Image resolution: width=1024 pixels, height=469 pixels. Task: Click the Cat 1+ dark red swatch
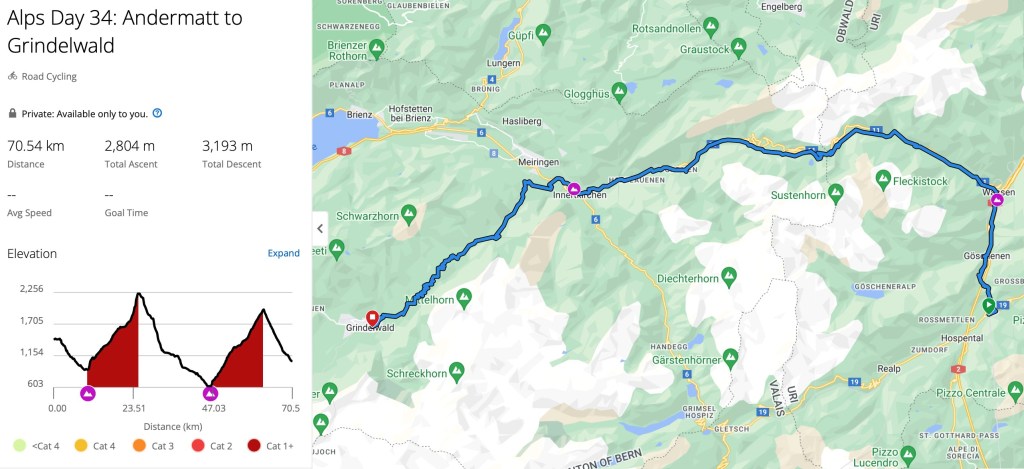click(x=254, y=446)
